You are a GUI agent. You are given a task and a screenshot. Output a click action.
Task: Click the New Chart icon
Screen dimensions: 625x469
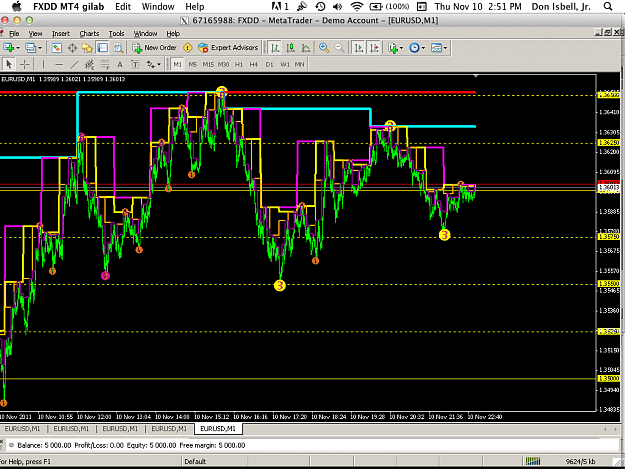(x=9, y=48)
